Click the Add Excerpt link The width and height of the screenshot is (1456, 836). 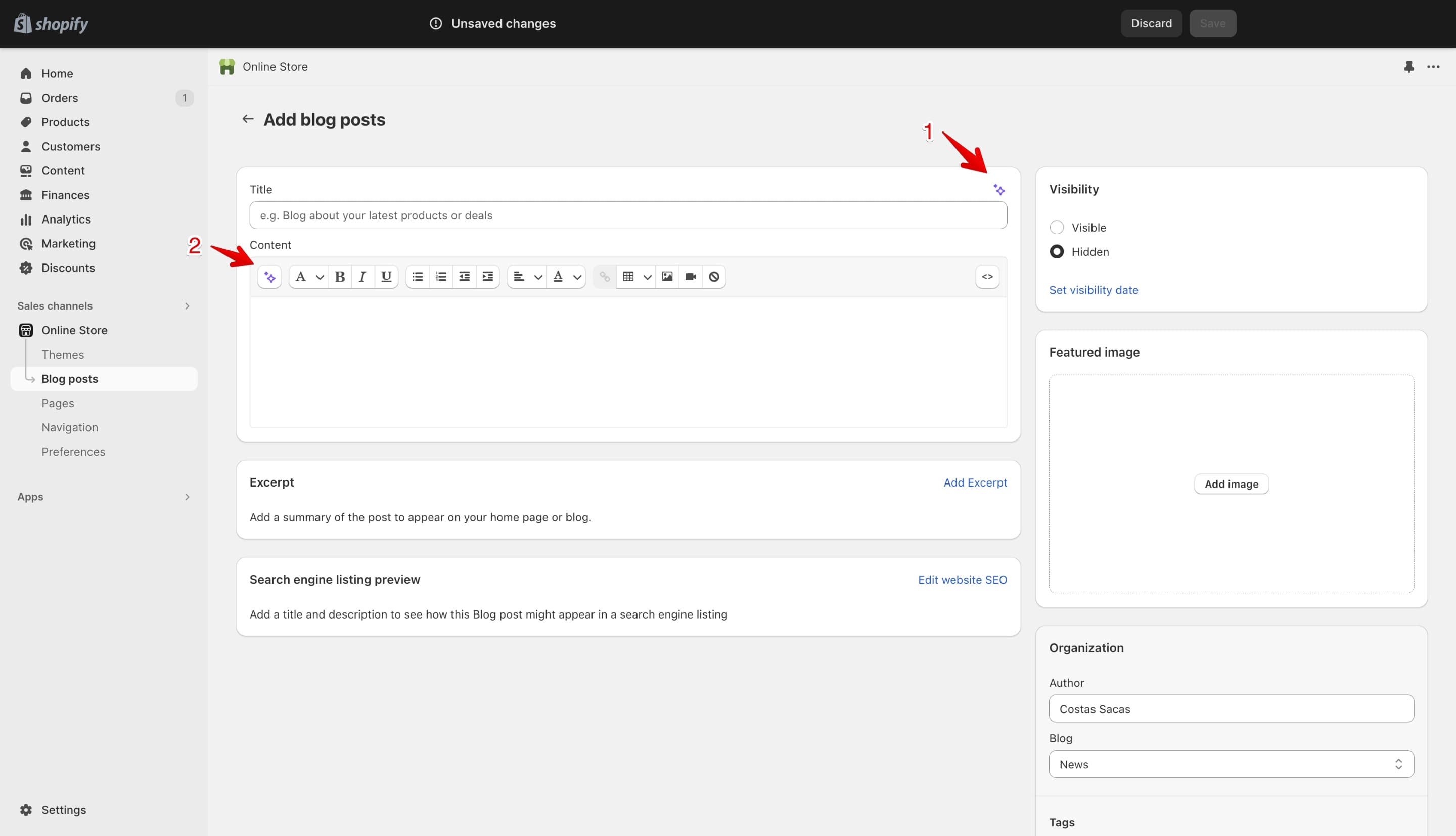975,482
